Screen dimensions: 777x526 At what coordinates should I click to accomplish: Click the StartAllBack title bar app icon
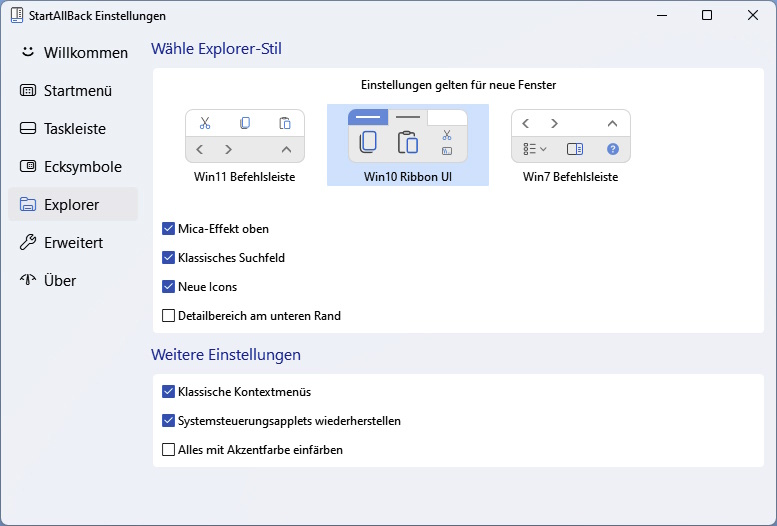point(17,15)
